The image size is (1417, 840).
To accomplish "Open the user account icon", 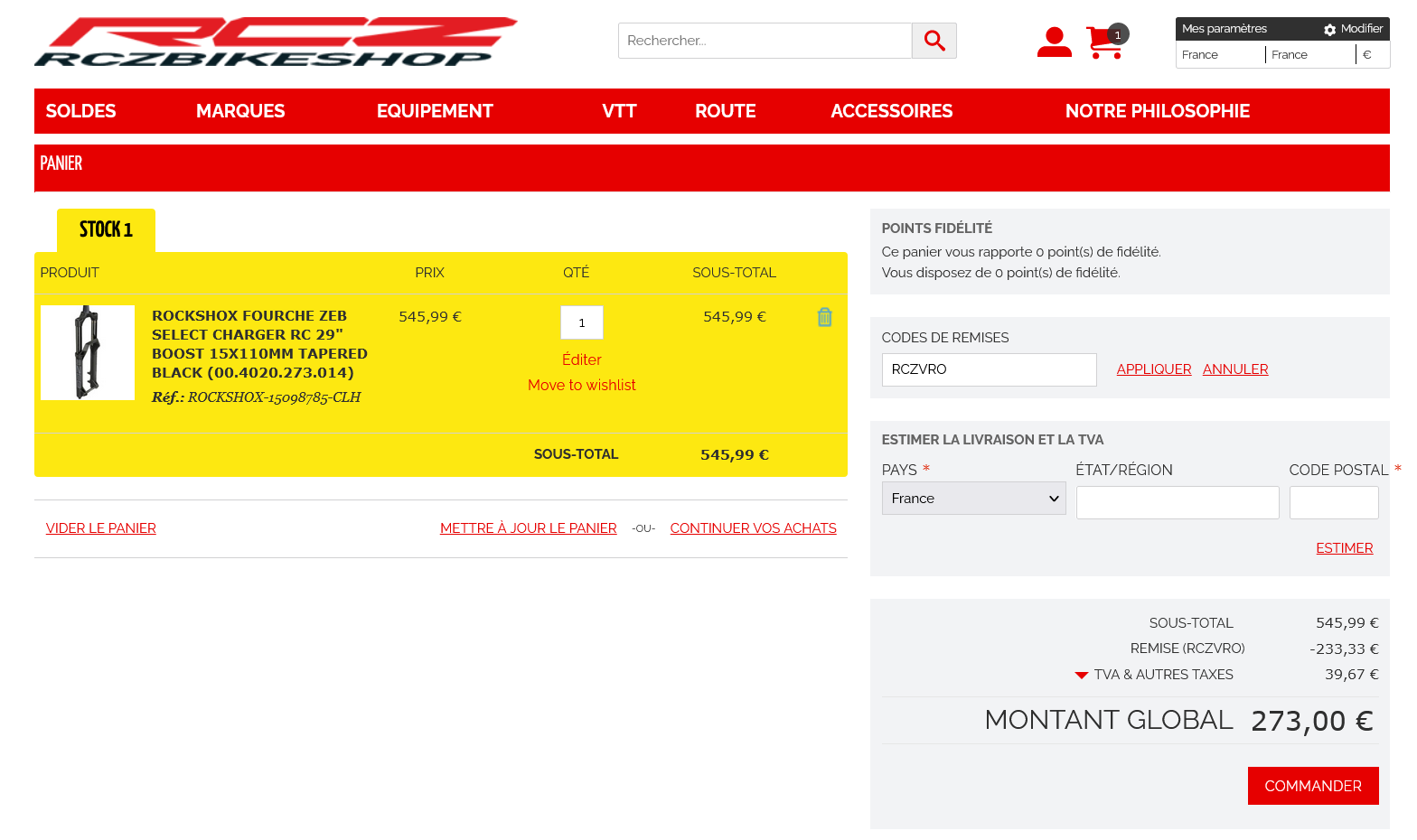I will 1054,42.
